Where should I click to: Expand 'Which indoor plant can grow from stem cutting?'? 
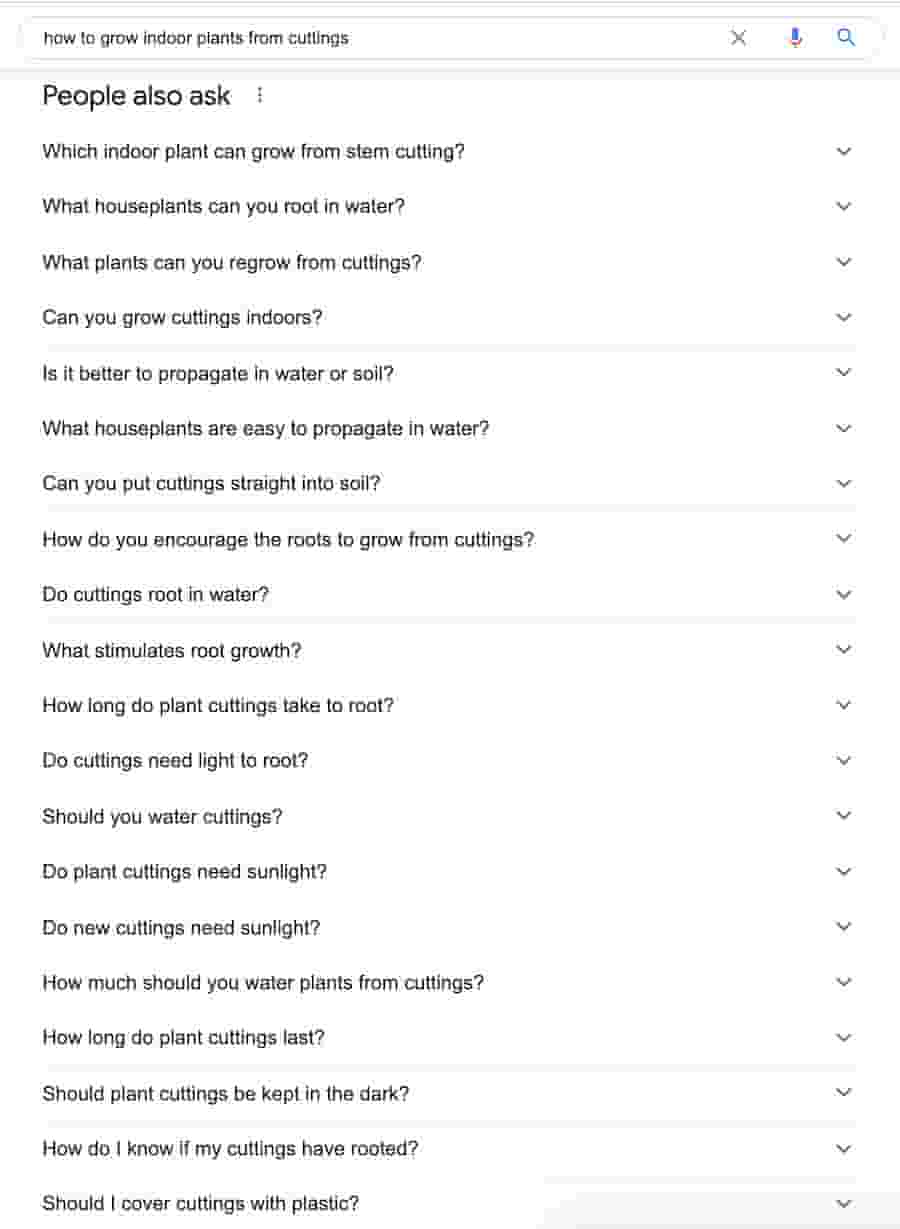tap(843, 151)
